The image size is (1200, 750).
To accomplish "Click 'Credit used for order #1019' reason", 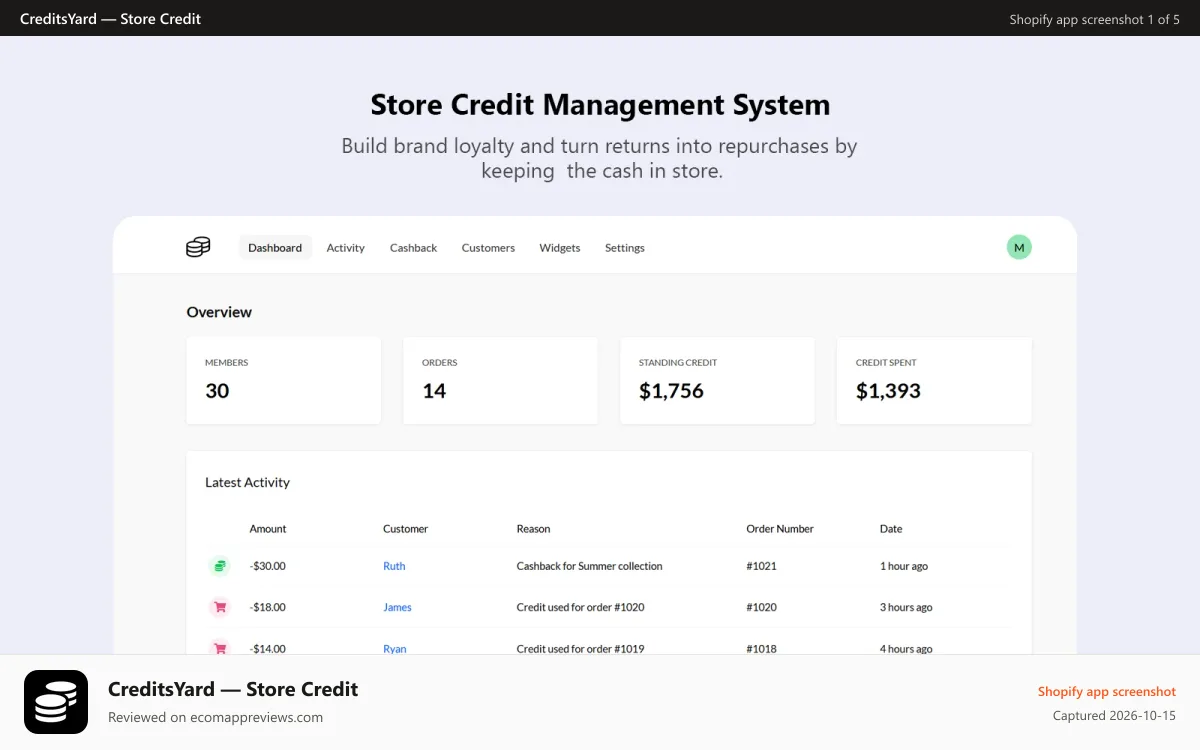I will 581,648.
